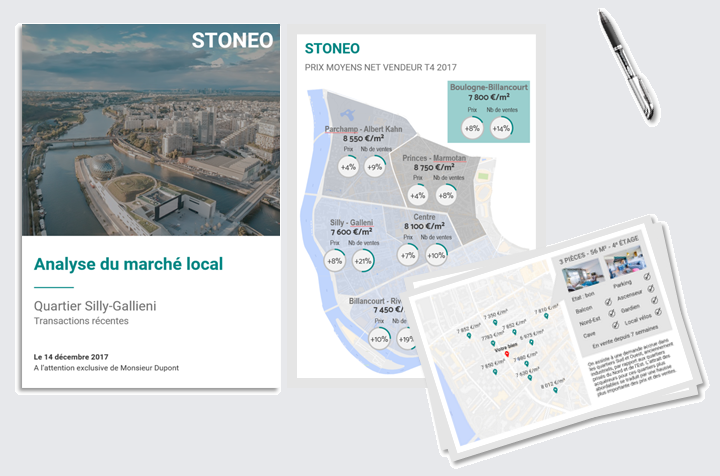Screen dimensions: 720x476
Task: Click the Boulogne-Billancourt +14% sales gauge
Action: [501, 128]
